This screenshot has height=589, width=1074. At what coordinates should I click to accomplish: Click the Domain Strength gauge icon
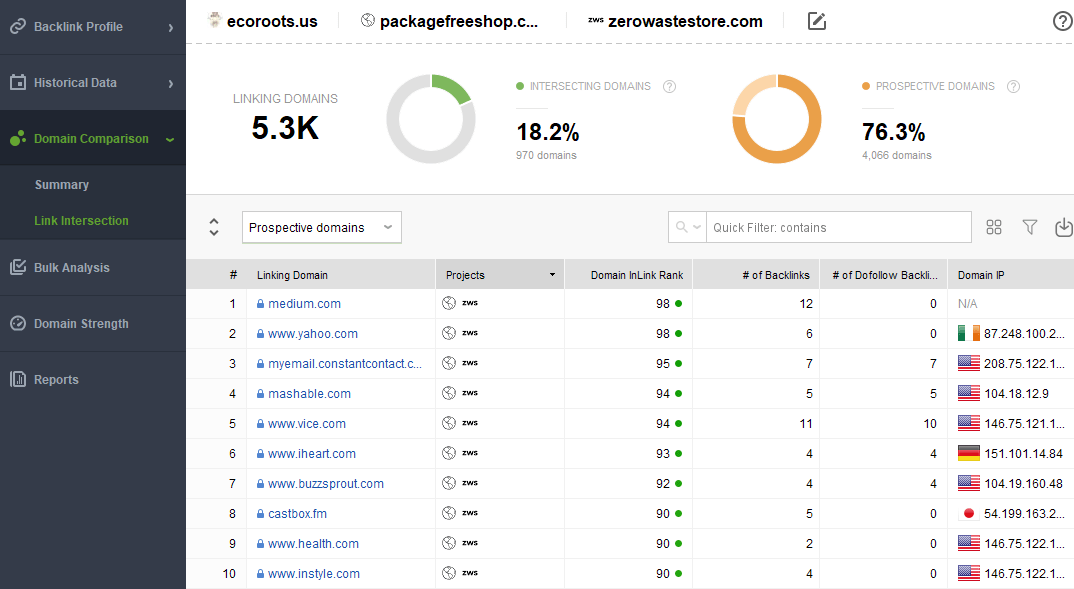(18, 323)
